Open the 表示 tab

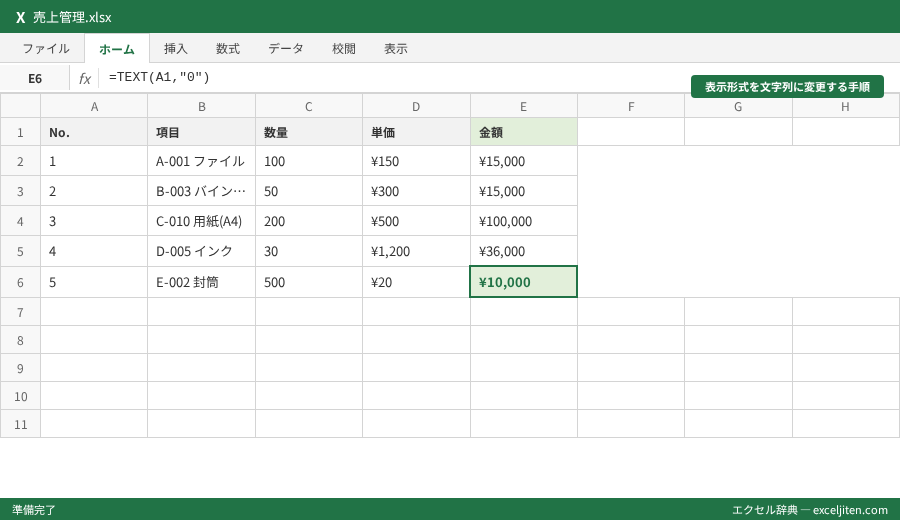pos(396,49)
